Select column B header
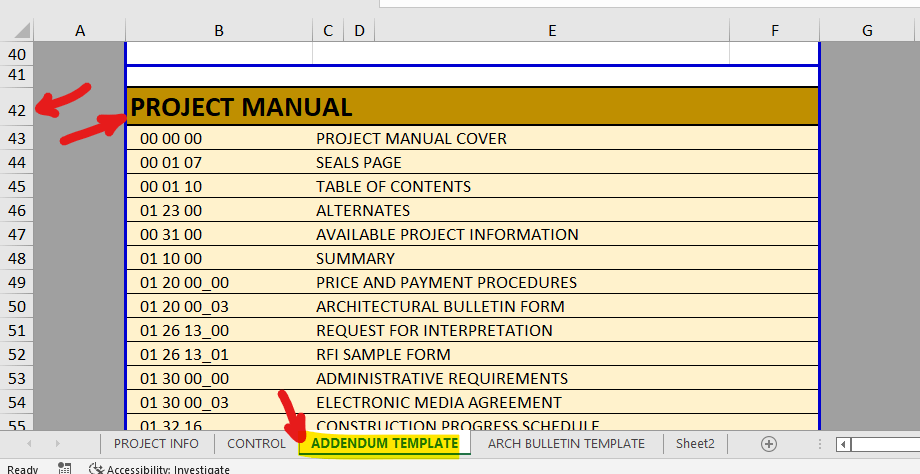This screenshot has width=920, height=474. [x=219, y=31]
